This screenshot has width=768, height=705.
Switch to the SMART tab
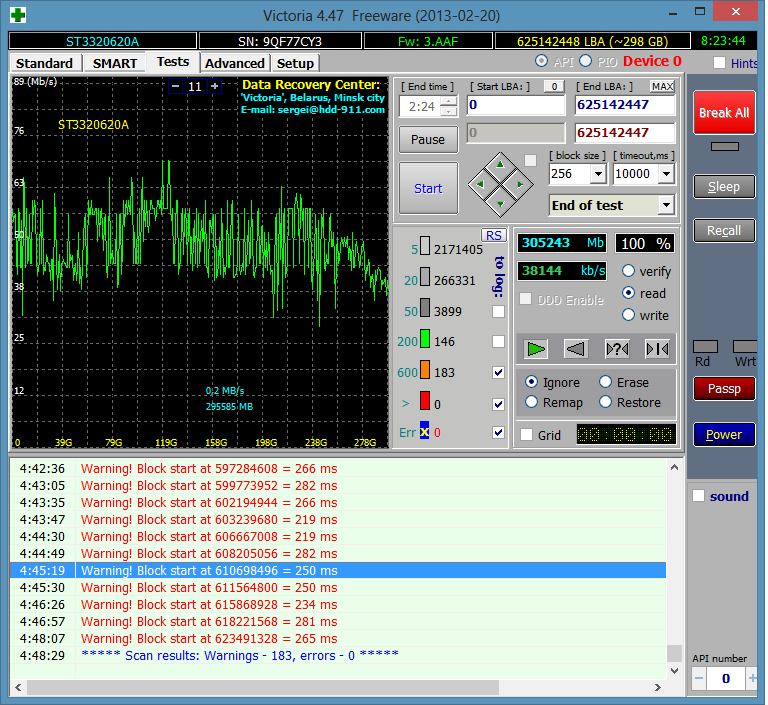click(x=115, y=63)
